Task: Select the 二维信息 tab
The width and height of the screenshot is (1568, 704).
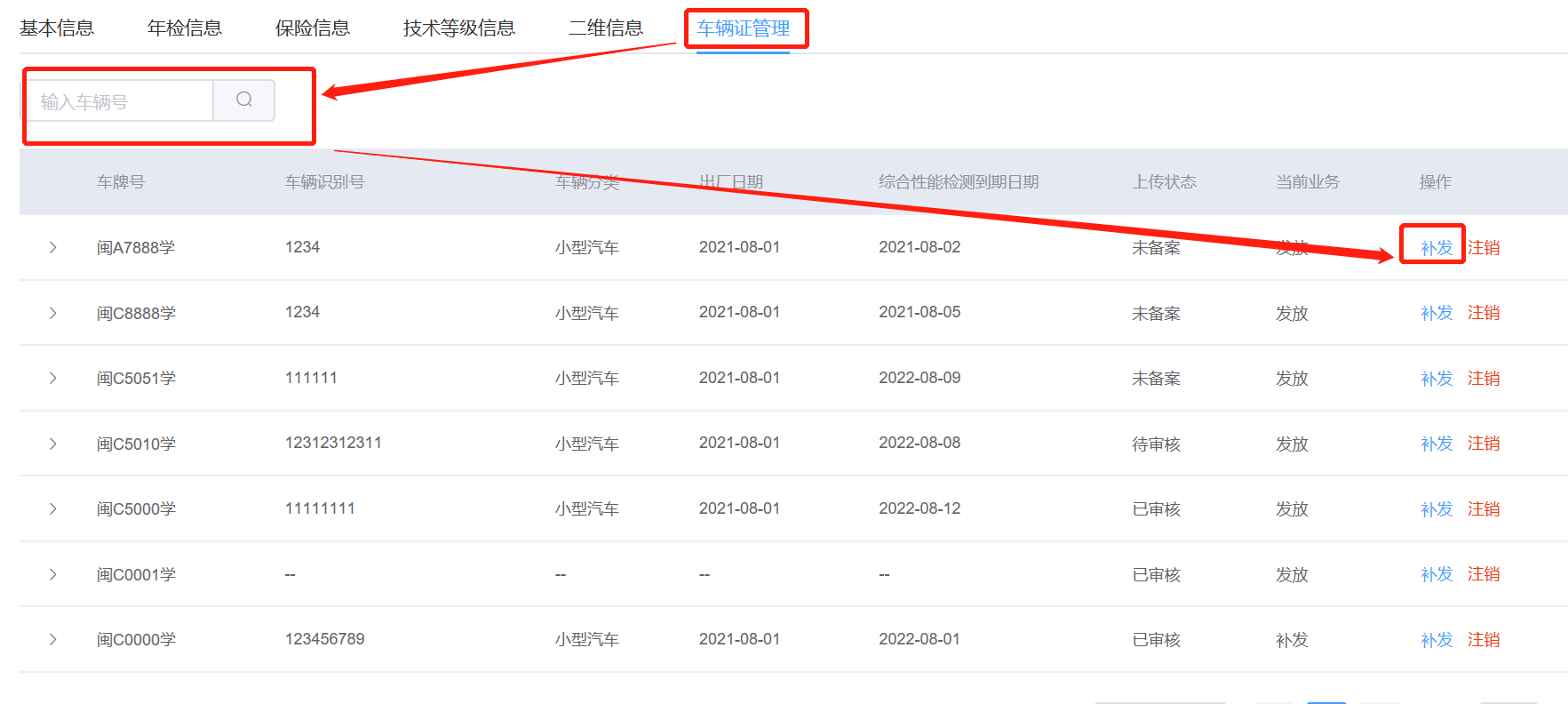Action: 606,28
